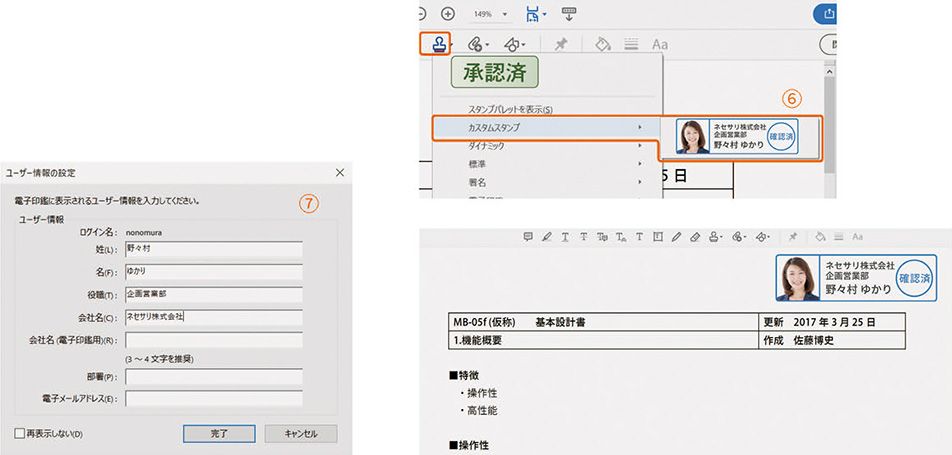Select the pencil drawing tool in lower window

pos(676,237)
